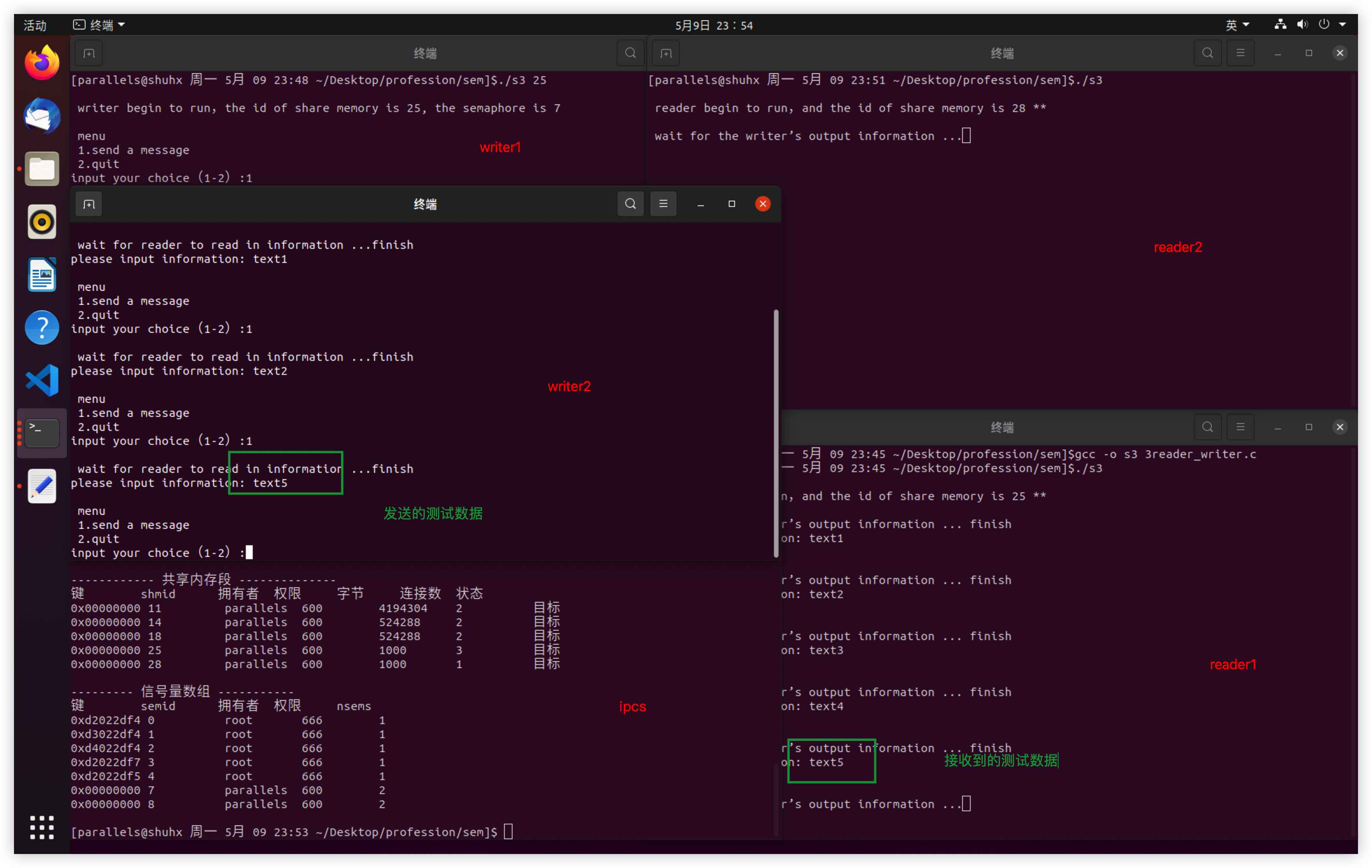Open the Help icon in the dock
The image size is (1372, 868).
42,328
